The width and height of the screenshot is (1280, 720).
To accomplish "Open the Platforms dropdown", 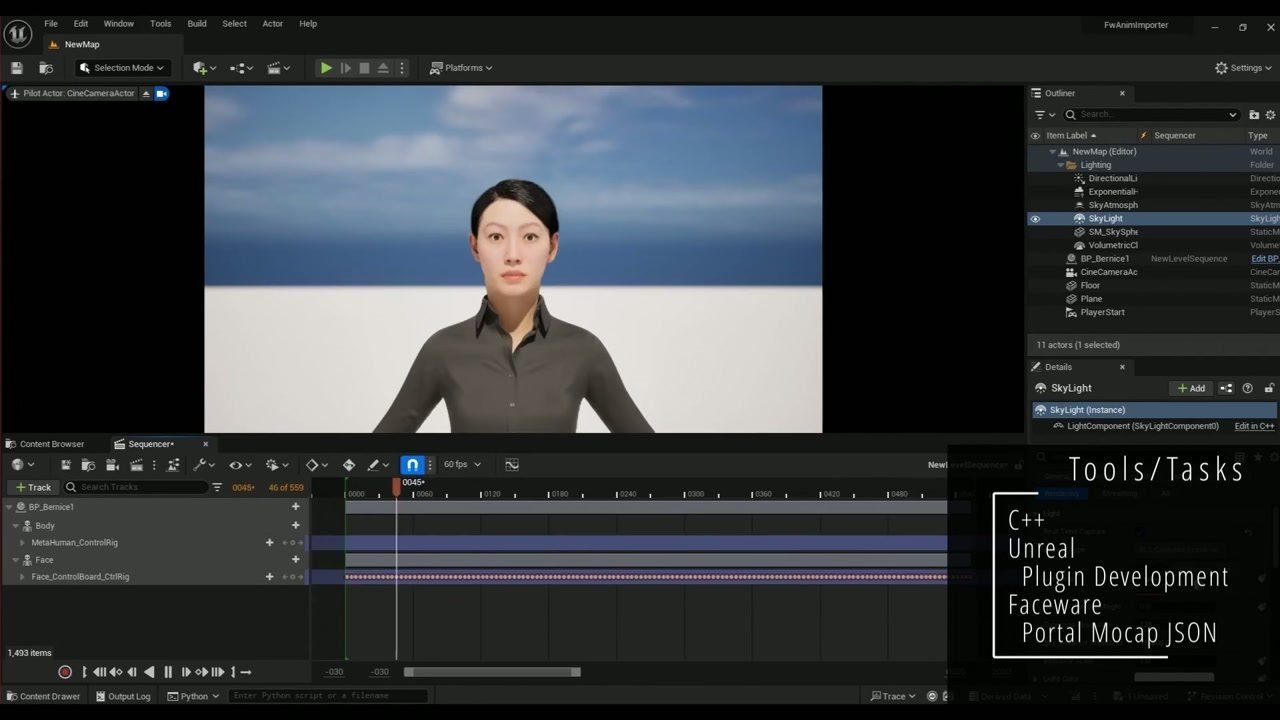I will pos(461,68).
